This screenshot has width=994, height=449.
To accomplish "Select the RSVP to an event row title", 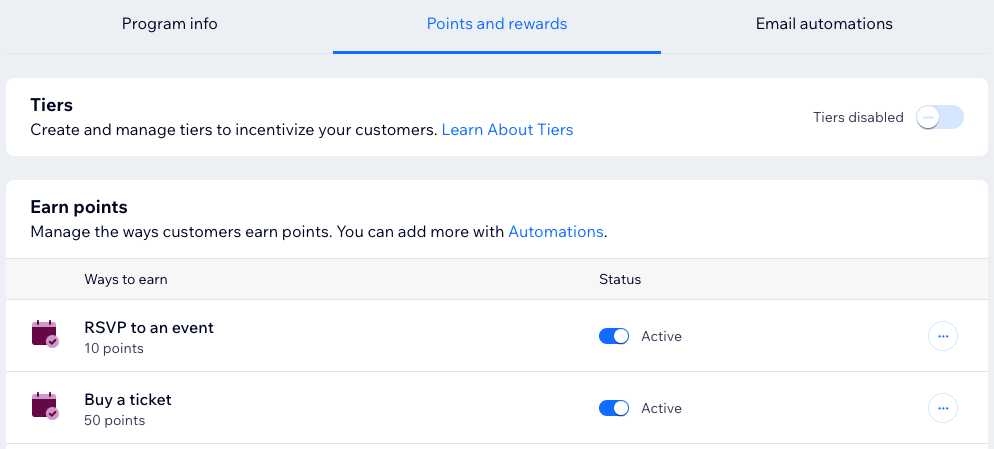I will click(x=149, y=328).
